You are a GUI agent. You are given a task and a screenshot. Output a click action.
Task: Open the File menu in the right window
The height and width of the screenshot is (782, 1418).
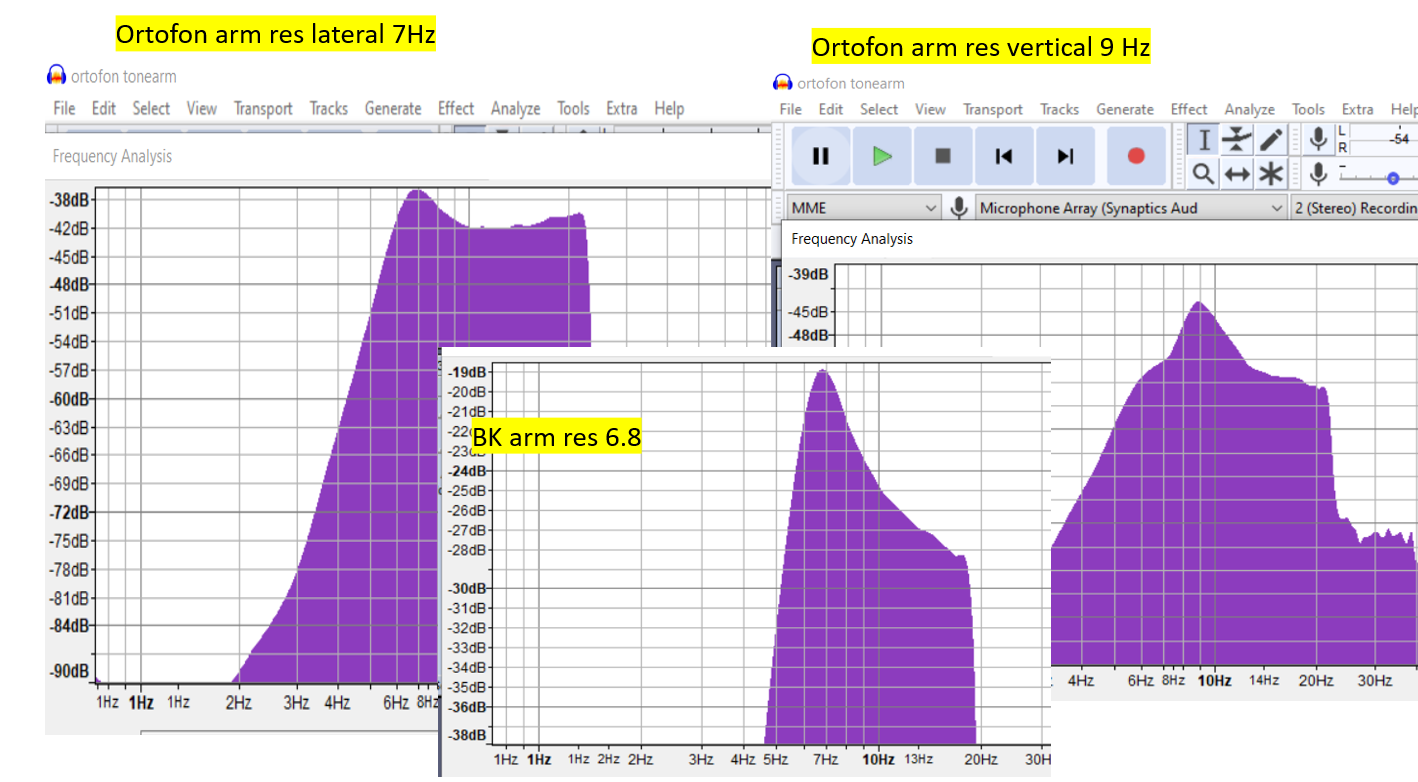pyautogui.click(x=790, y=109)
